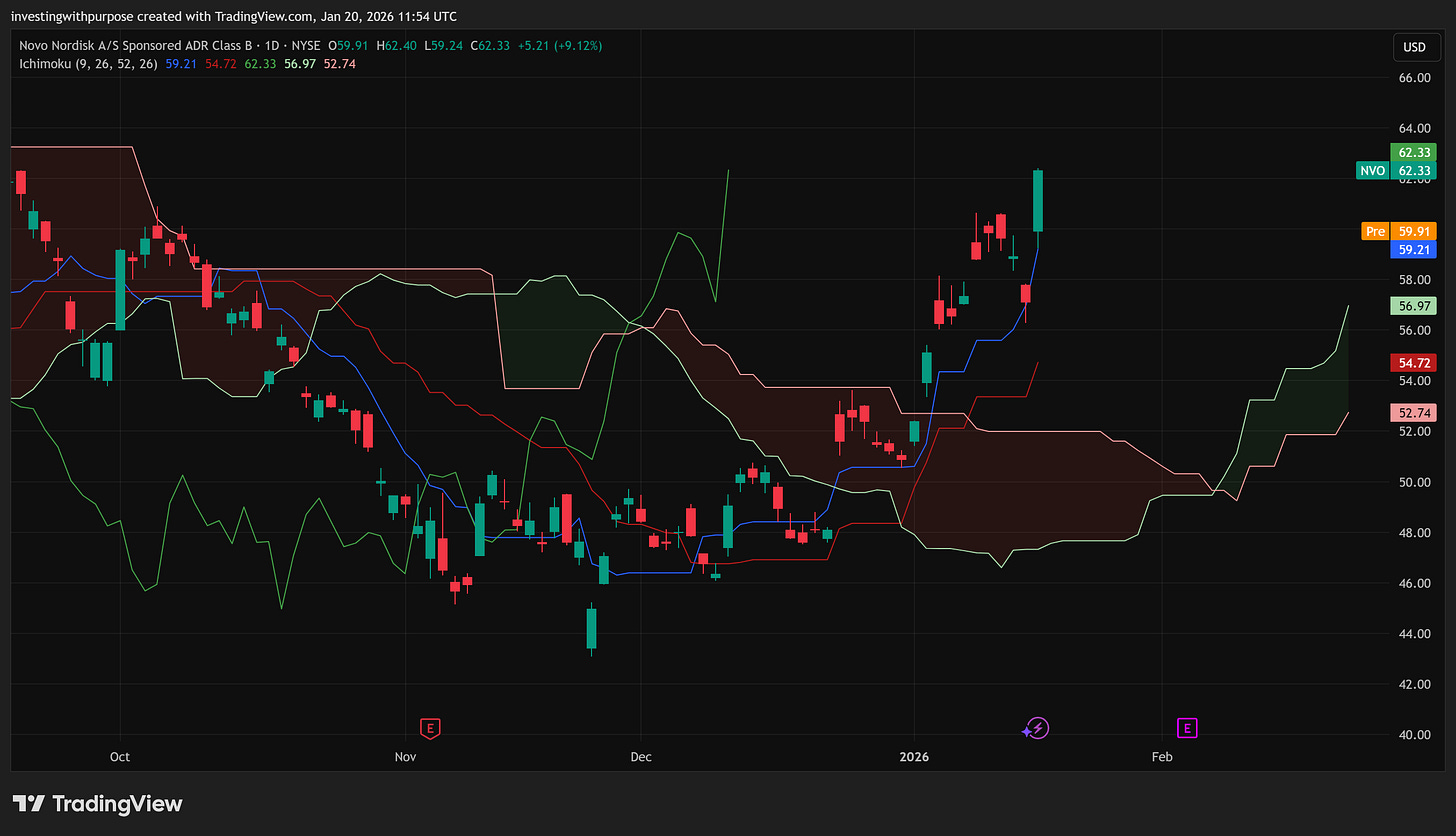Image resolution: width=1456 pixels, height=836 pixels.
Task: Click the Nov label on the time axis
Action: click(405, 757)
